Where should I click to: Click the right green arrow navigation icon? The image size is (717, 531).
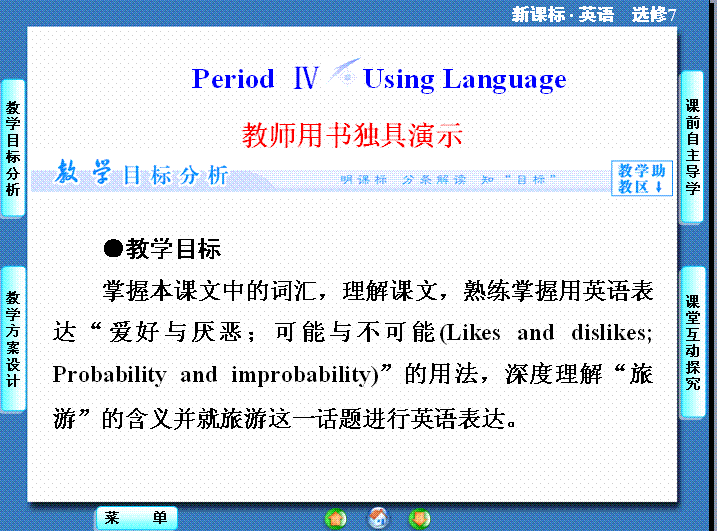421,518
